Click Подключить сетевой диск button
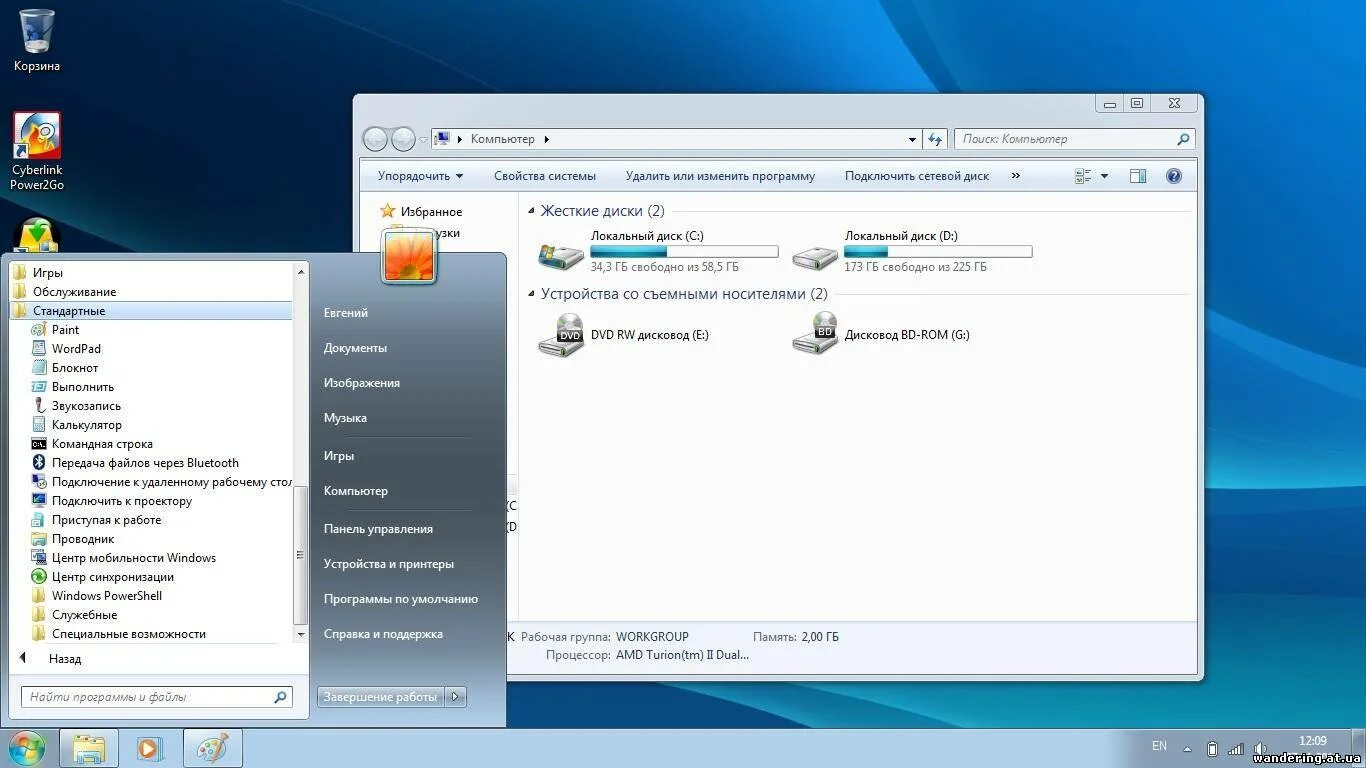The image size is (1366, 768). 917,176
